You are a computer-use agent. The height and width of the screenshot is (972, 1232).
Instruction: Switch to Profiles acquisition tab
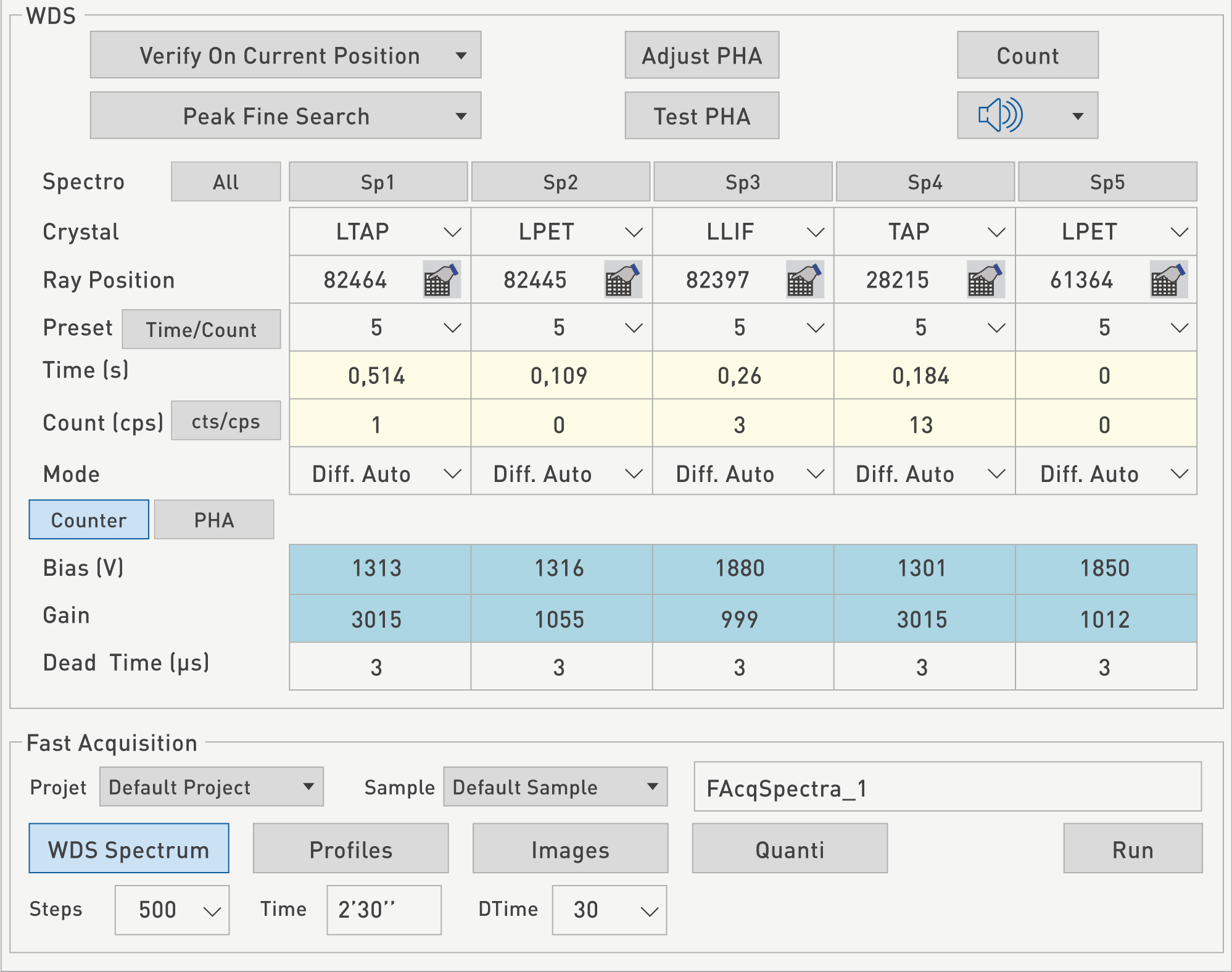tap(350, 849)
